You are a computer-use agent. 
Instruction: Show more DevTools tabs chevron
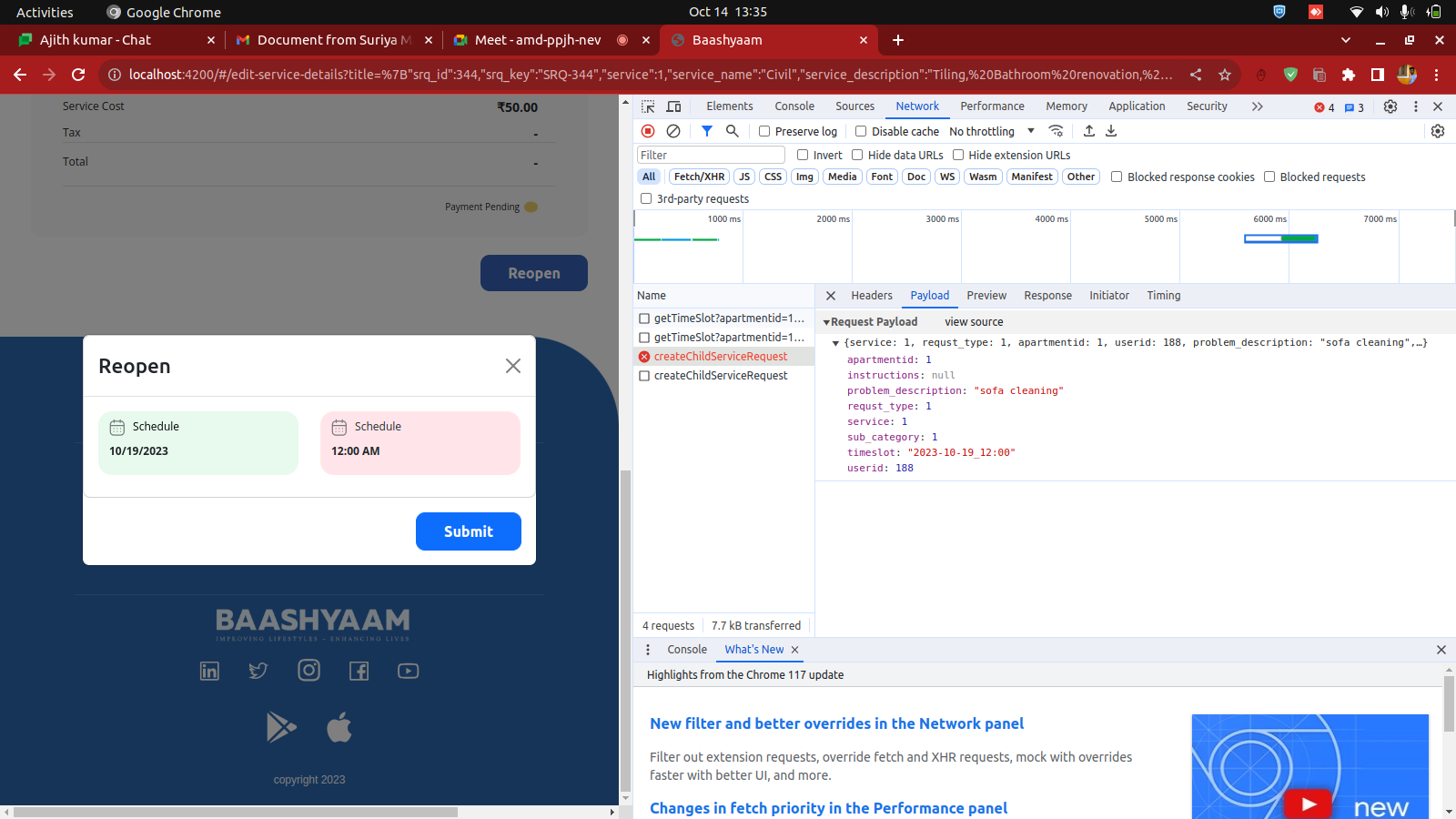pyautogui.click(x=1257, y=106)
